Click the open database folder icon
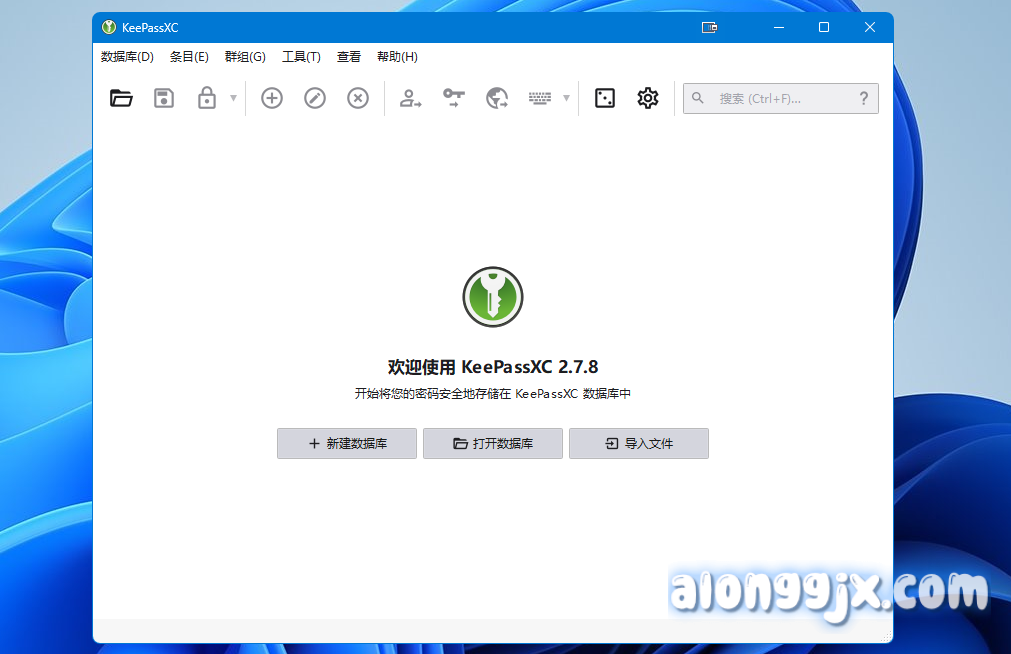This screenshot has width=1011, height=654. [x=121, y=98]
